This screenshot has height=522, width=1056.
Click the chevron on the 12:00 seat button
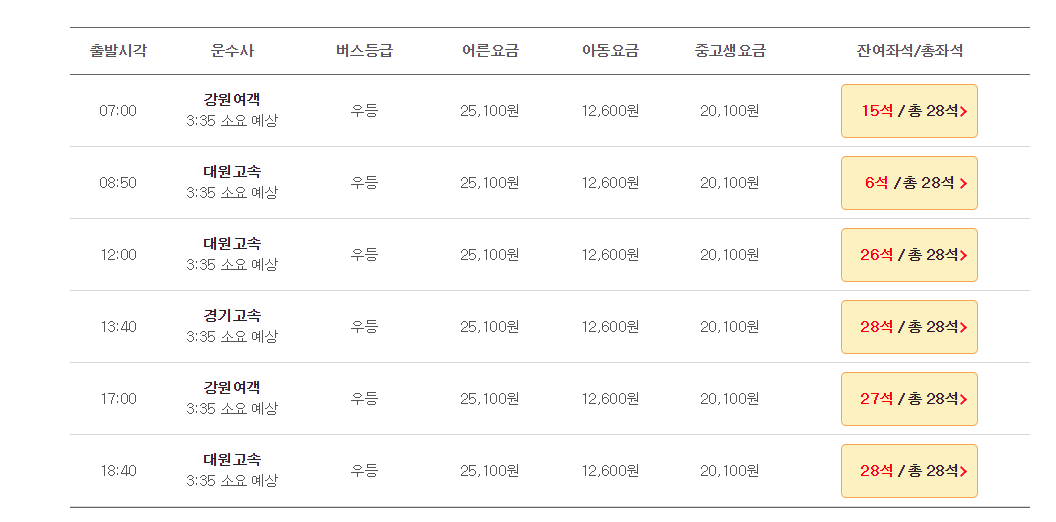tap(965, 255)
